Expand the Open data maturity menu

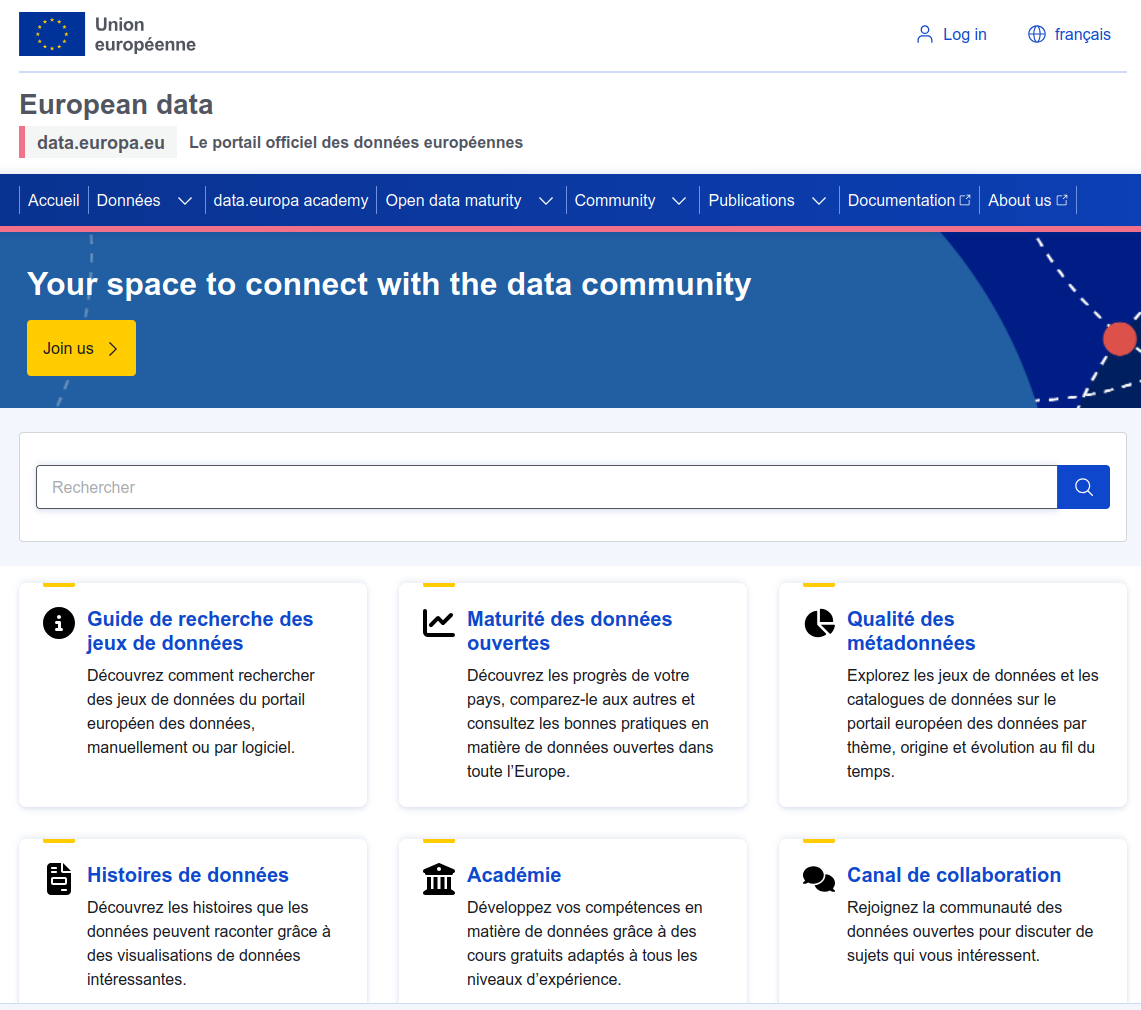pos(545,201)
